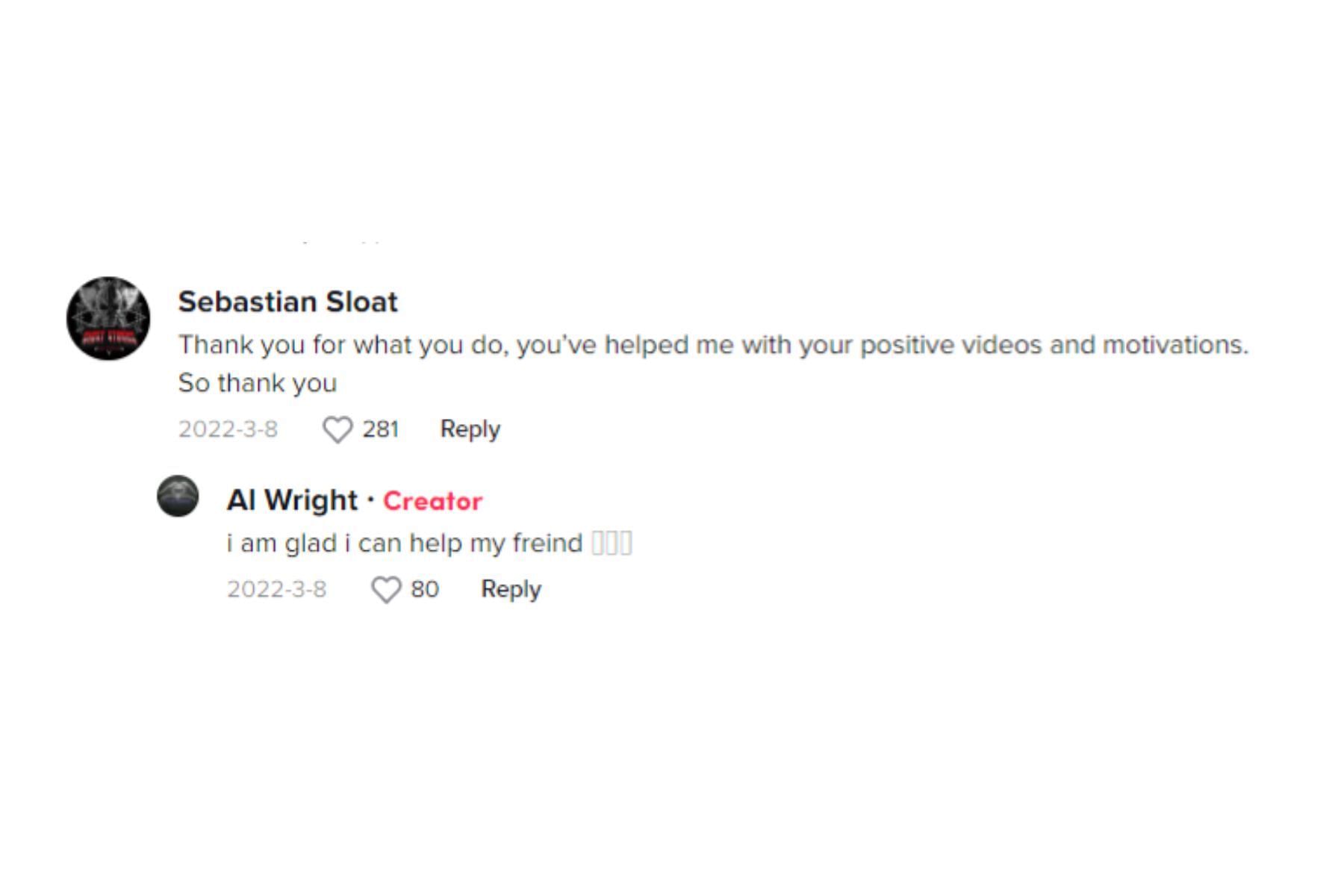
Task: Click the dot separator before Creator
Action: [x=370, y=500]
